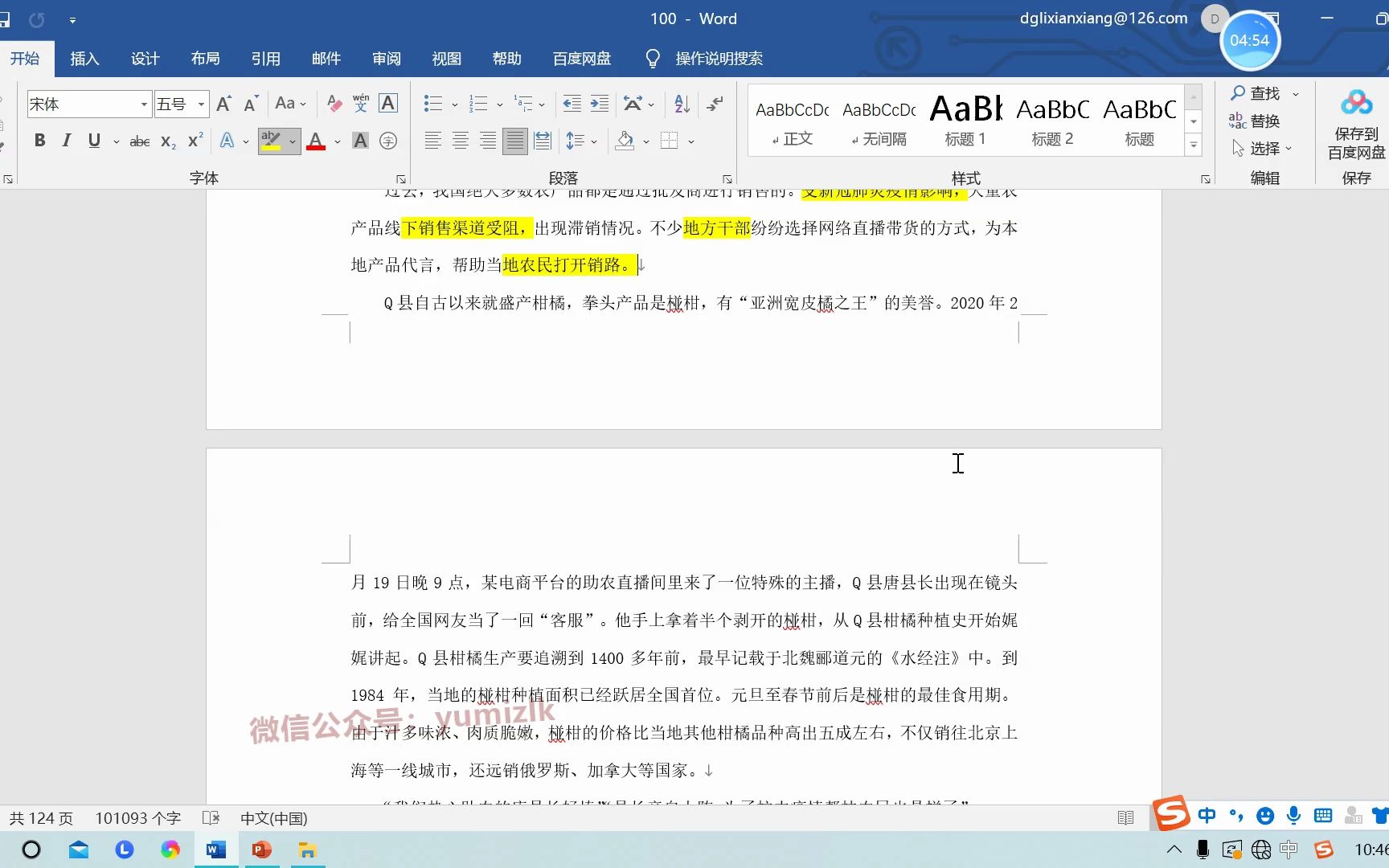
Task: Apply red font color button
Action: 316,141
